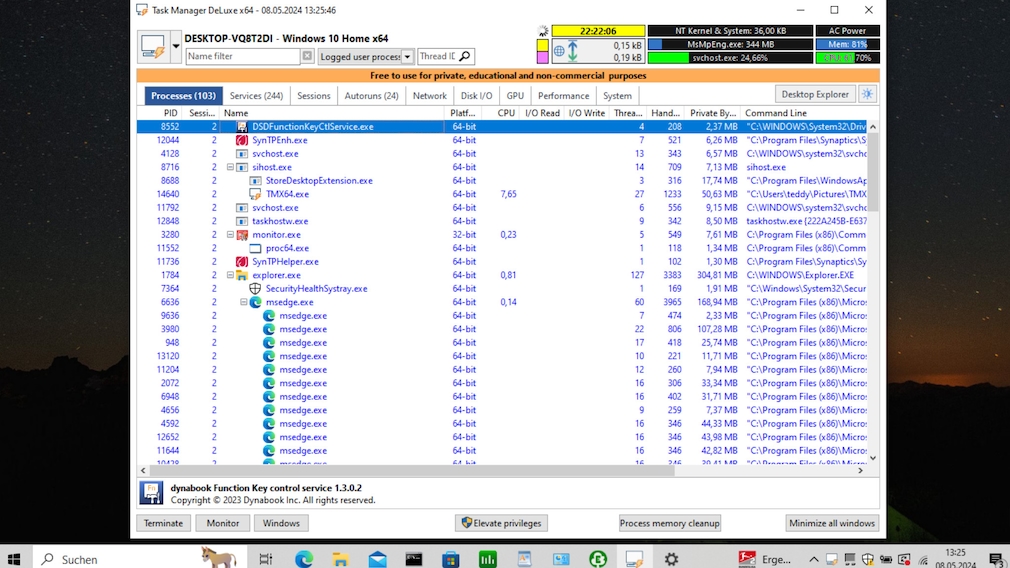Viewport: 1010px width, 568px height.
Task: Click the Minimize all windows button
Action: (832, 524)
